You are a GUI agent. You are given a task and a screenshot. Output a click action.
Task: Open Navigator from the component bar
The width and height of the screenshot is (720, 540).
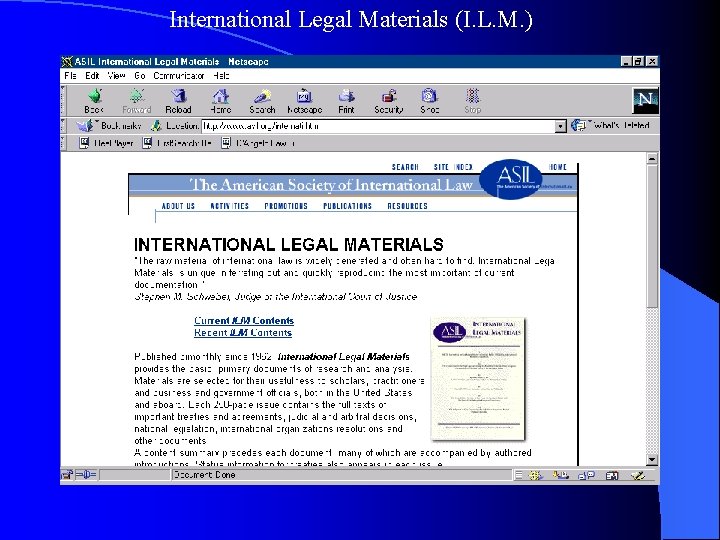[535, 476]
